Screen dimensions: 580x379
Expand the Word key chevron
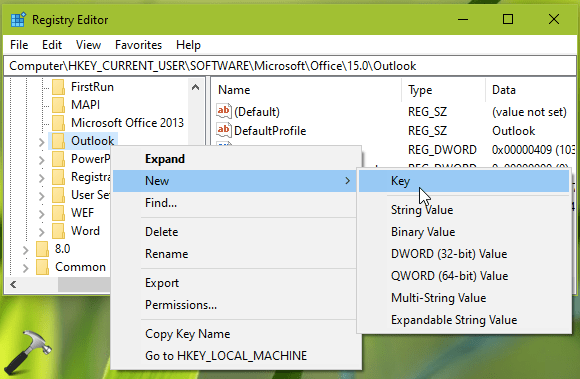click(41, 232)
